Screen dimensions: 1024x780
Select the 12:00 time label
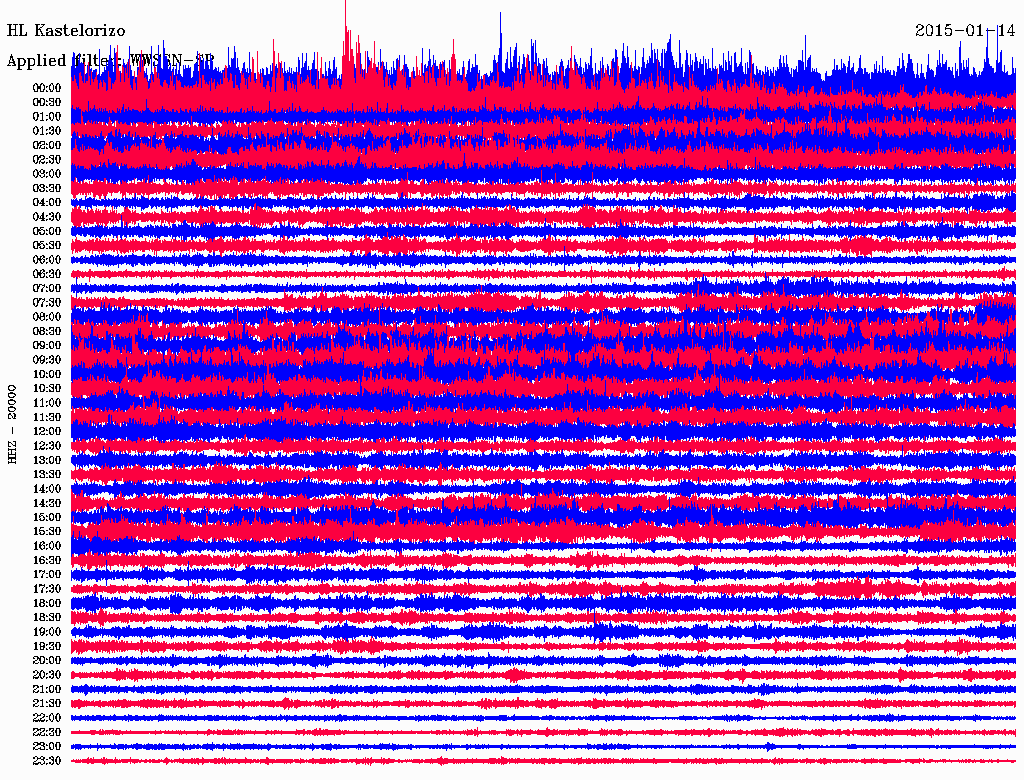point(47,432)
